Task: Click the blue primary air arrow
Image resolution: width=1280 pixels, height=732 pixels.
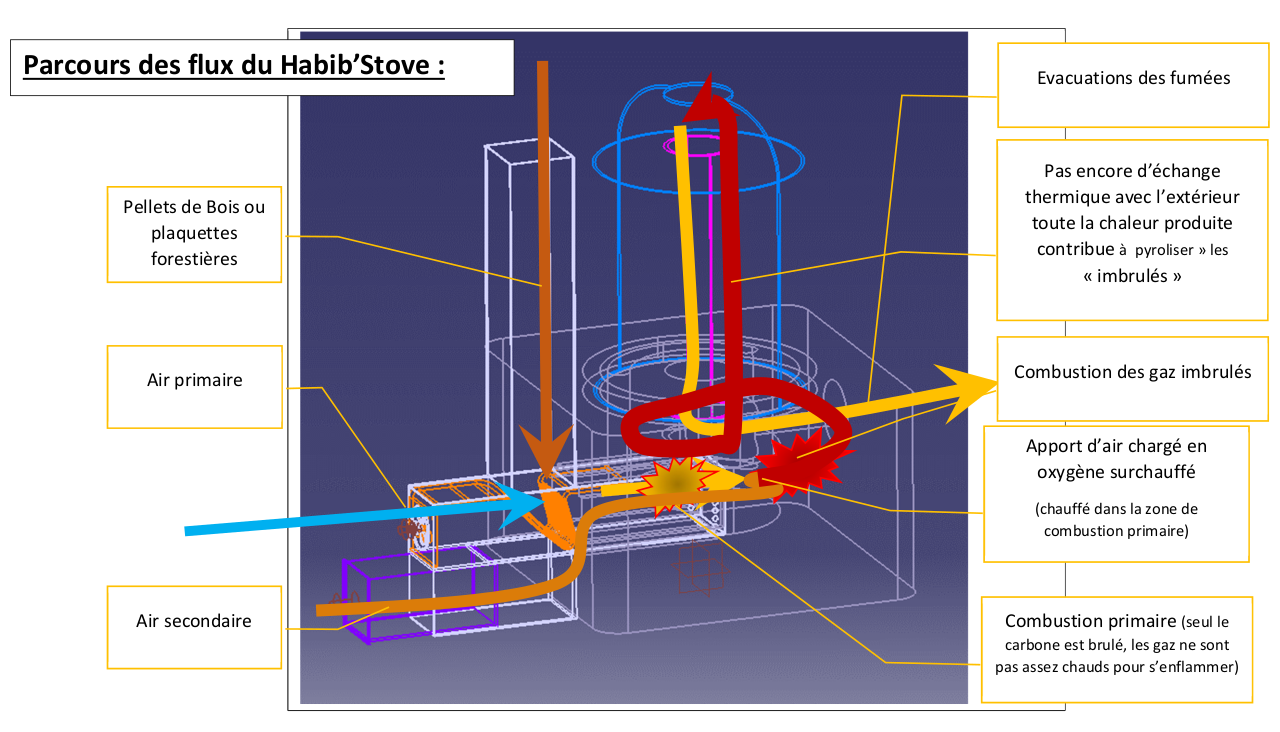Action: pos(350,514)
